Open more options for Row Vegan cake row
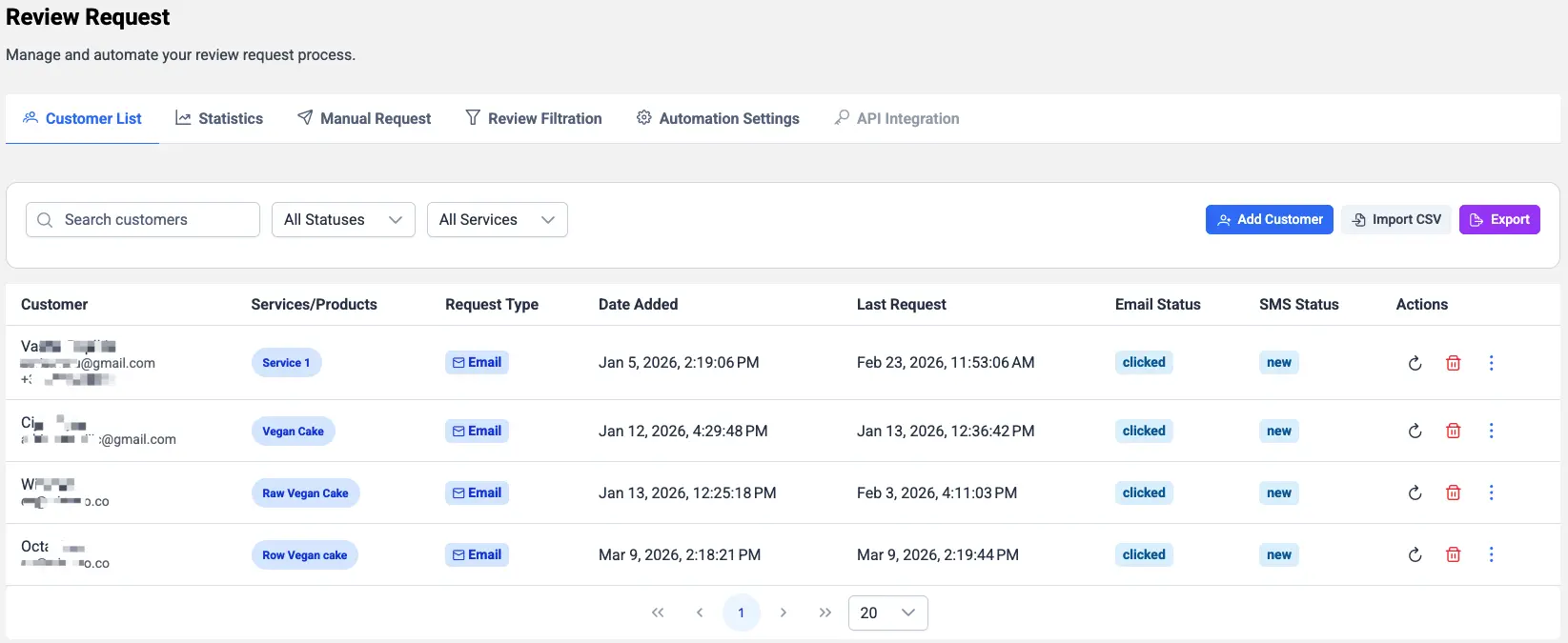This screenshot has height=643, width=1568. coord(1492,554)
